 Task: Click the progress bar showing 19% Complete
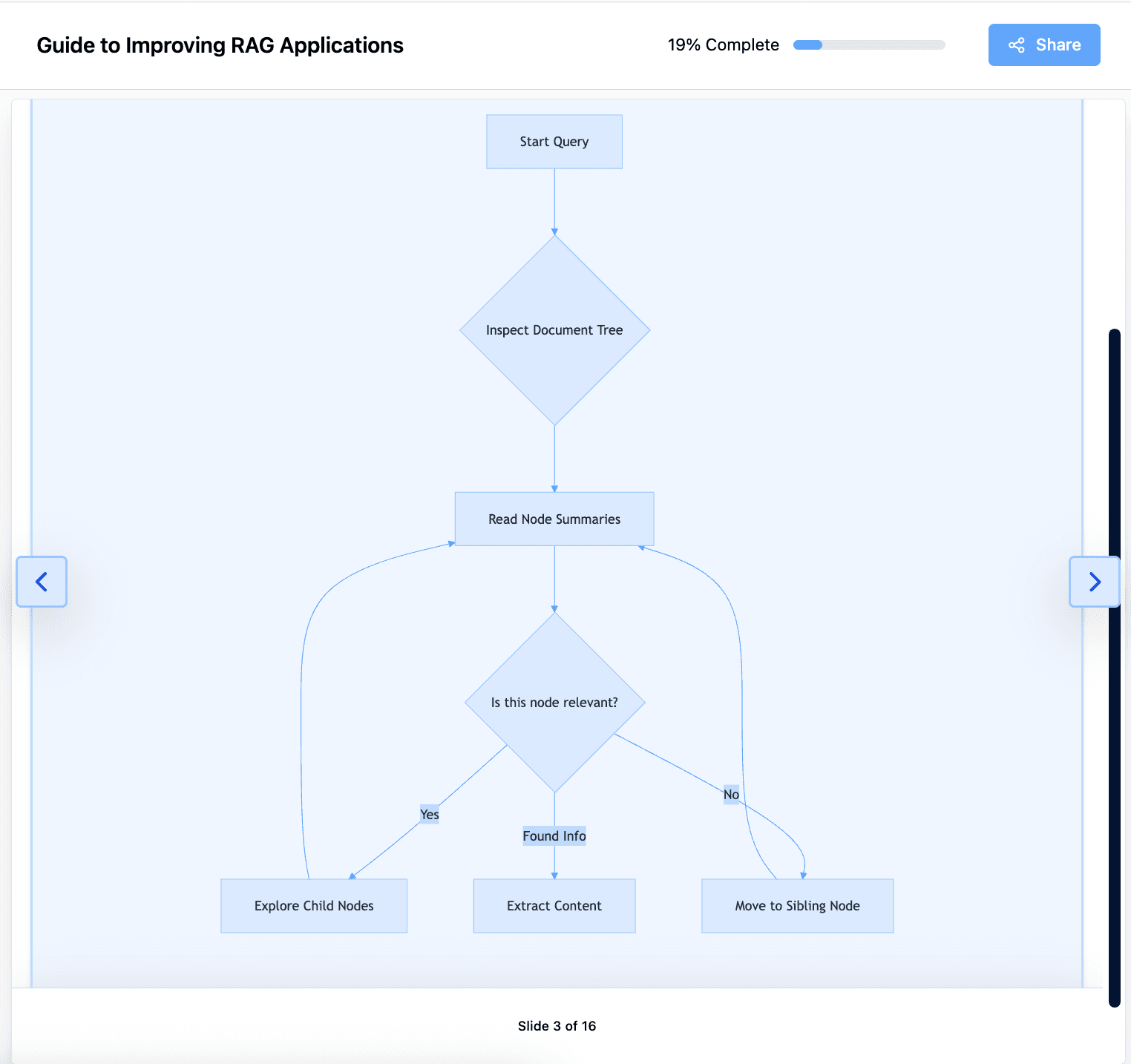[868, 45]
